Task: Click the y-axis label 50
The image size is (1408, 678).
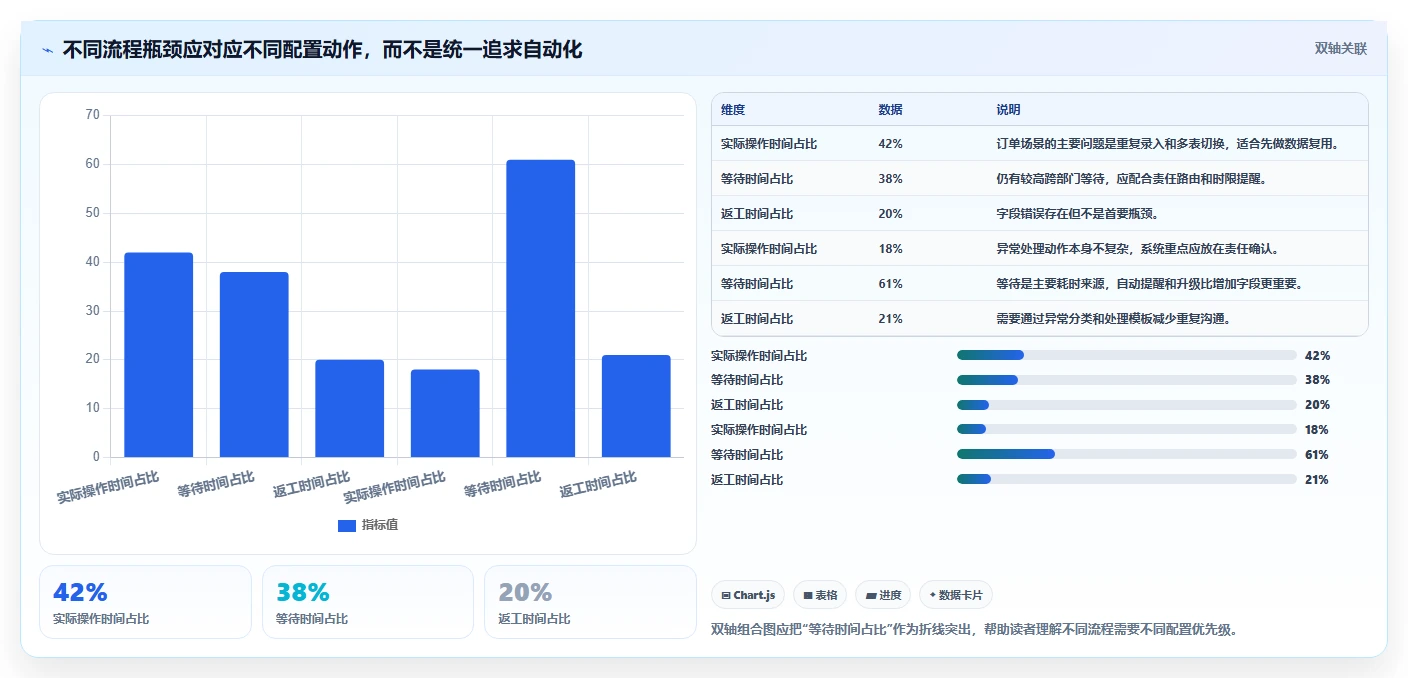Action: 93,213
